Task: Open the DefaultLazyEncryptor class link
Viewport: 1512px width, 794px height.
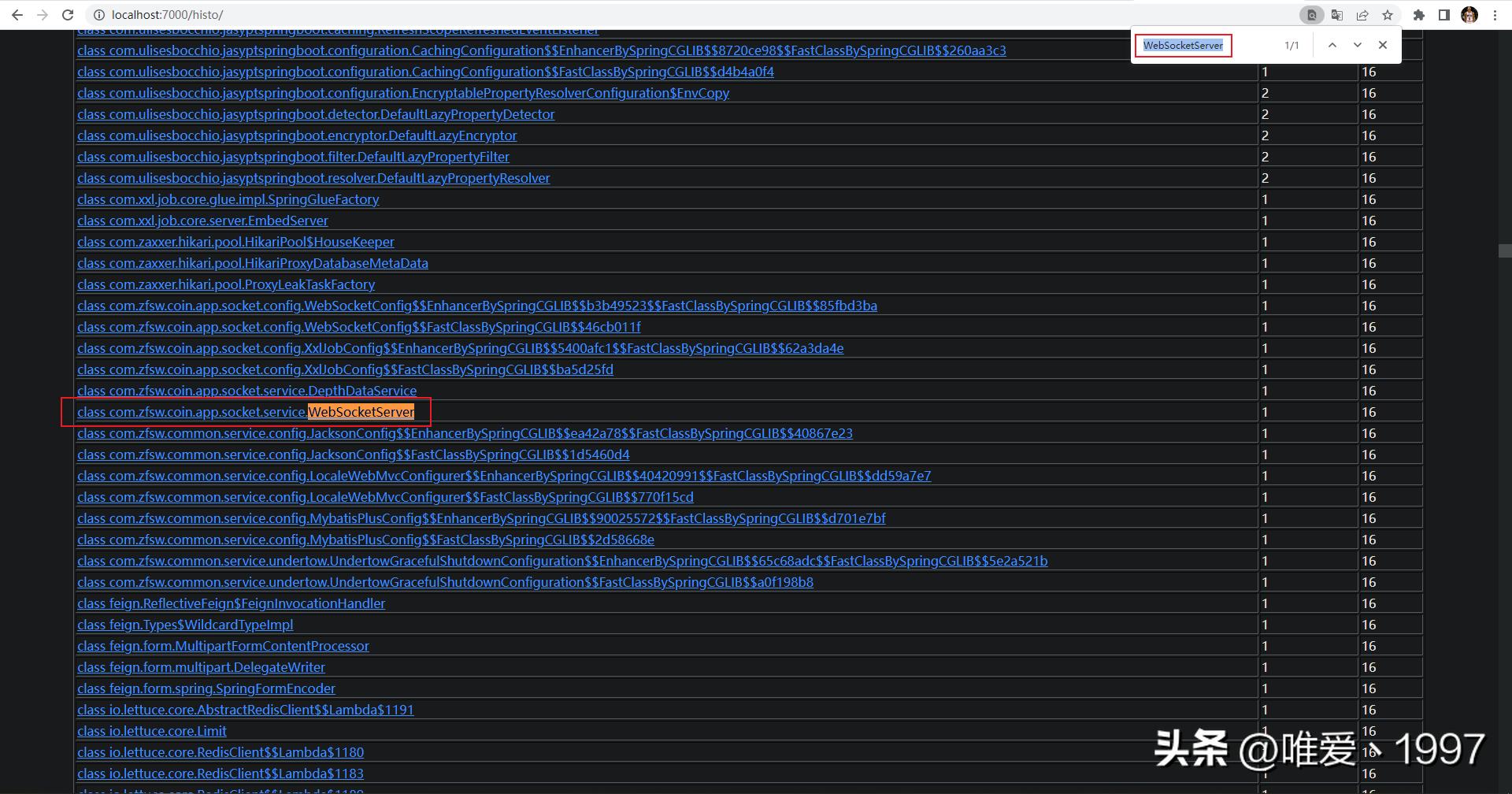Action: tap(297, 135)
